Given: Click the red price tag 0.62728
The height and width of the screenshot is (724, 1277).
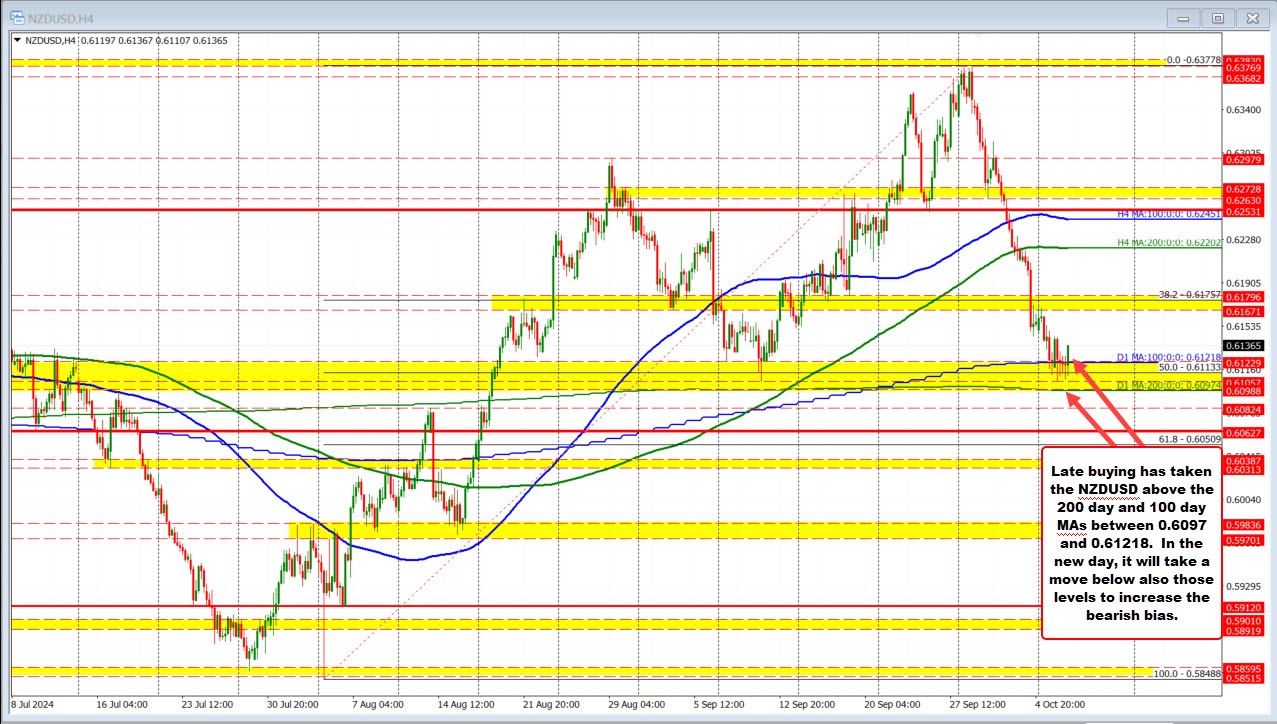Looking at the screenshot, I should (1242, 188).
